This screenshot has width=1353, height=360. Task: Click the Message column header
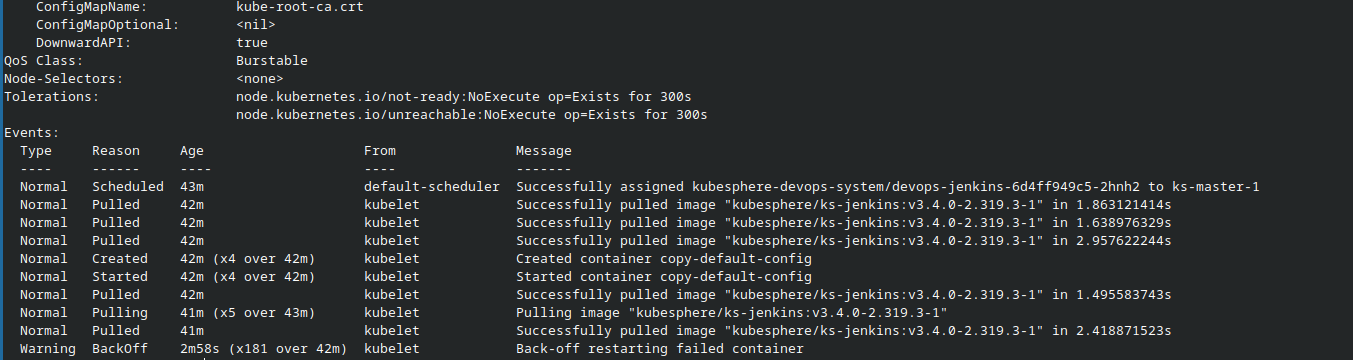[x=544, y=151]
